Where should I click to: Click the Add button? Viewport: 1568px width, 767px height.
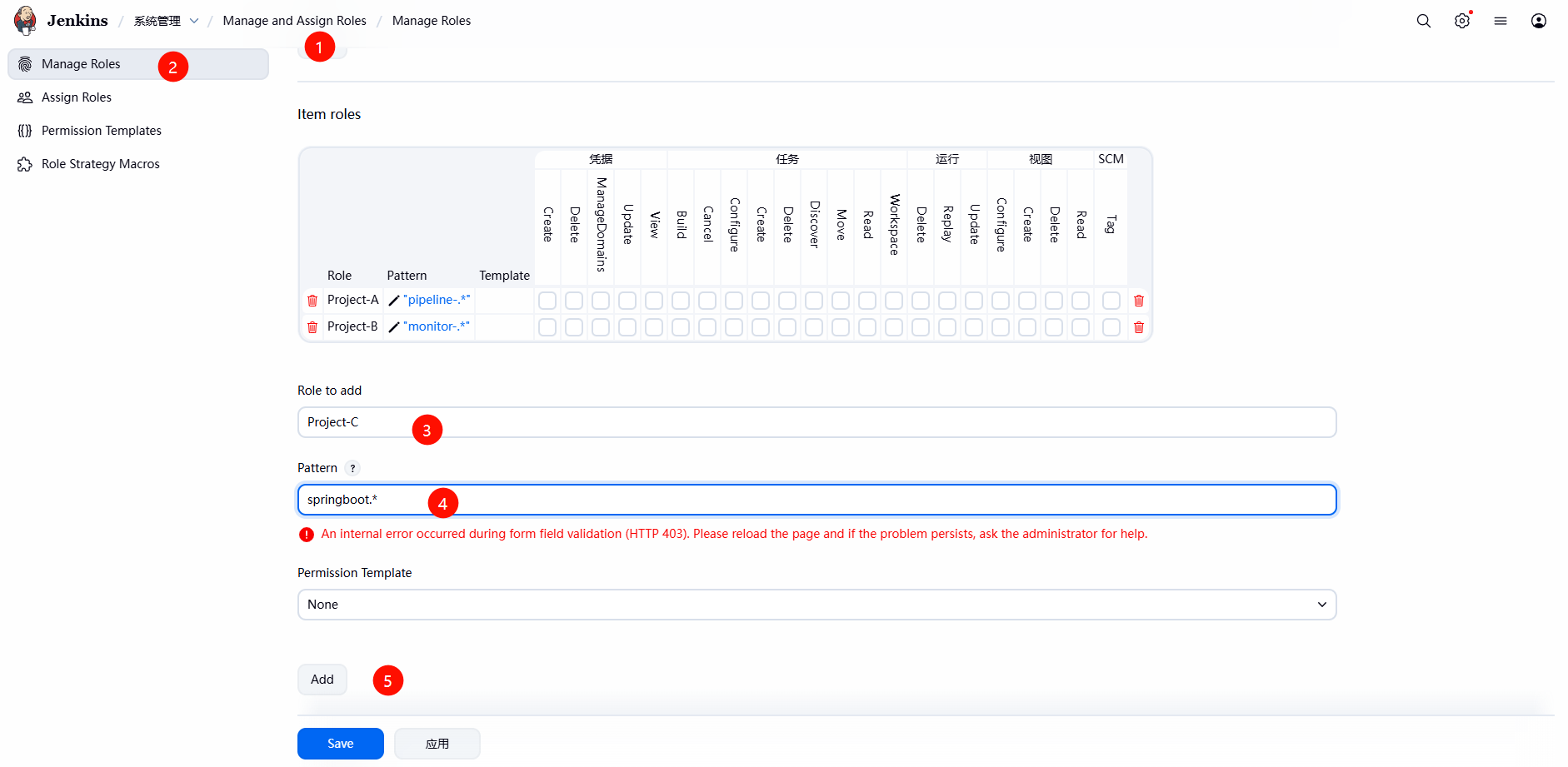point(322,680)
